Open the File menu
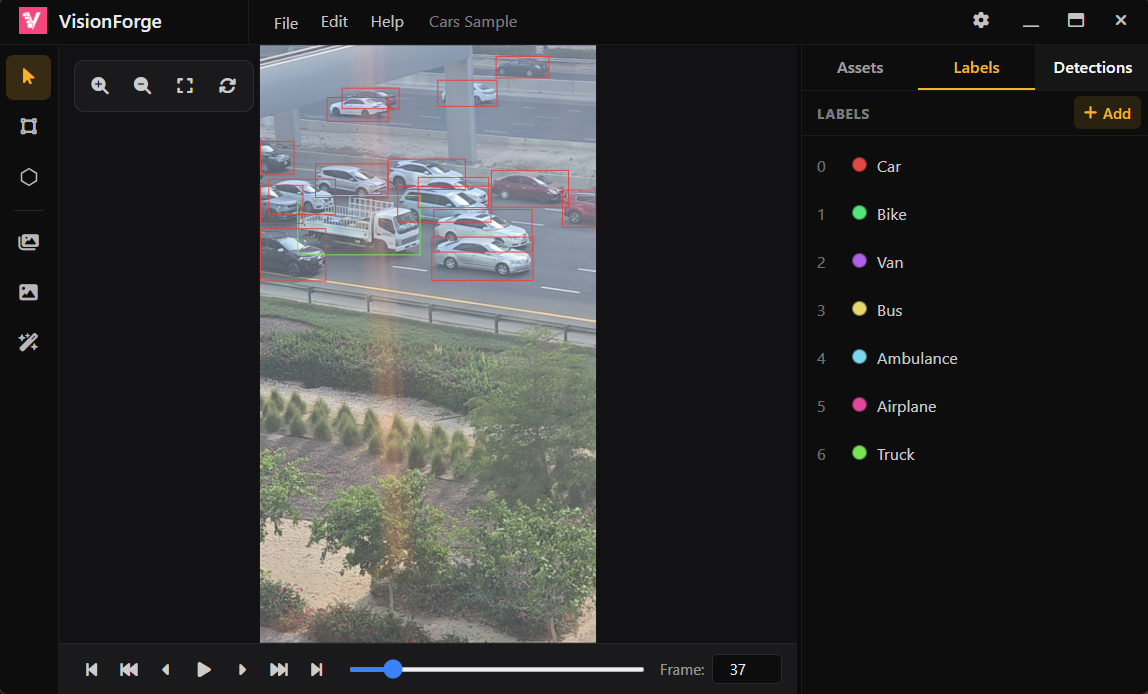 point(286,23)
